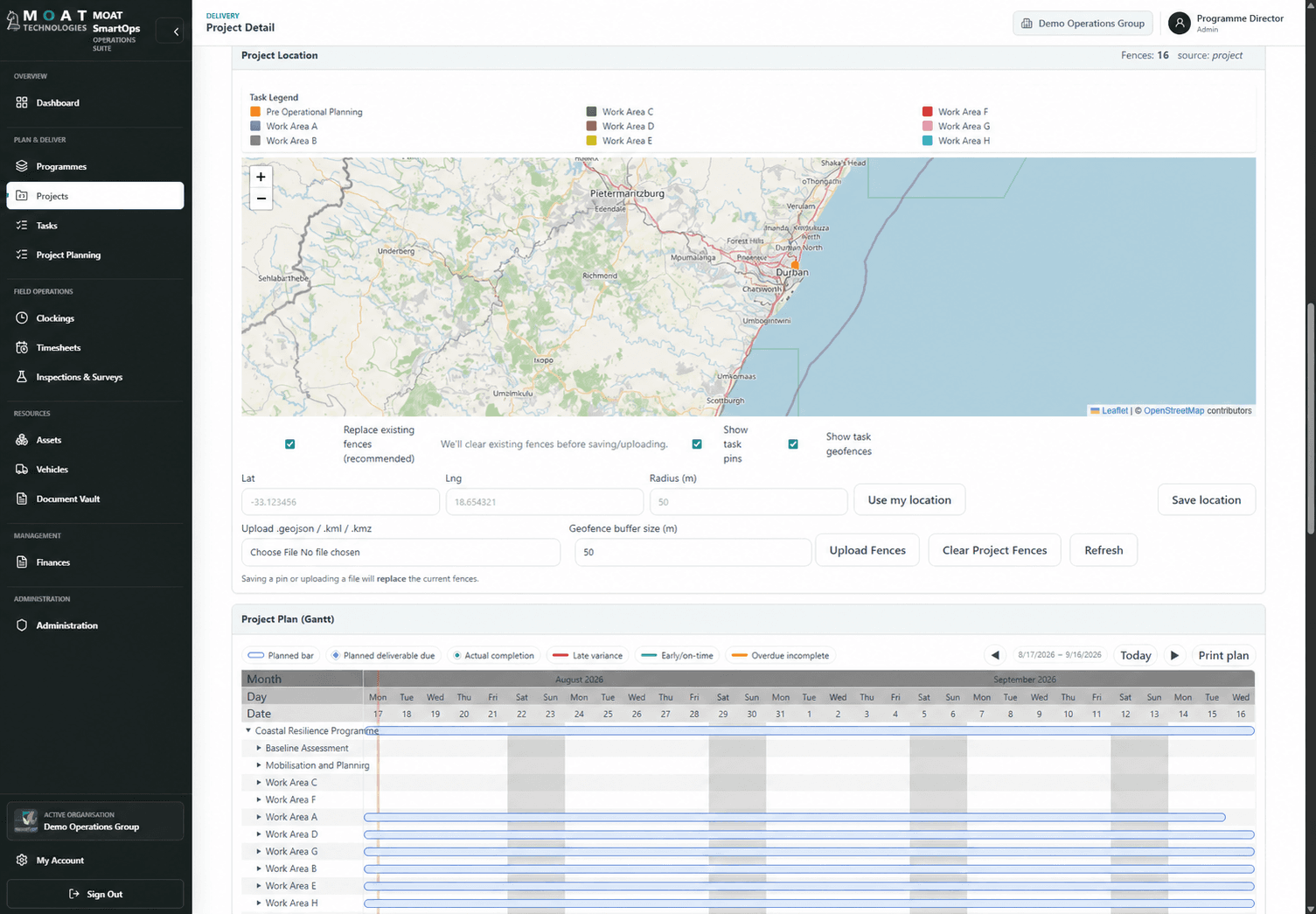Zoom in on the map
Image resolution: width=1316 pixels, height=914 pixels.
(261, 177)
